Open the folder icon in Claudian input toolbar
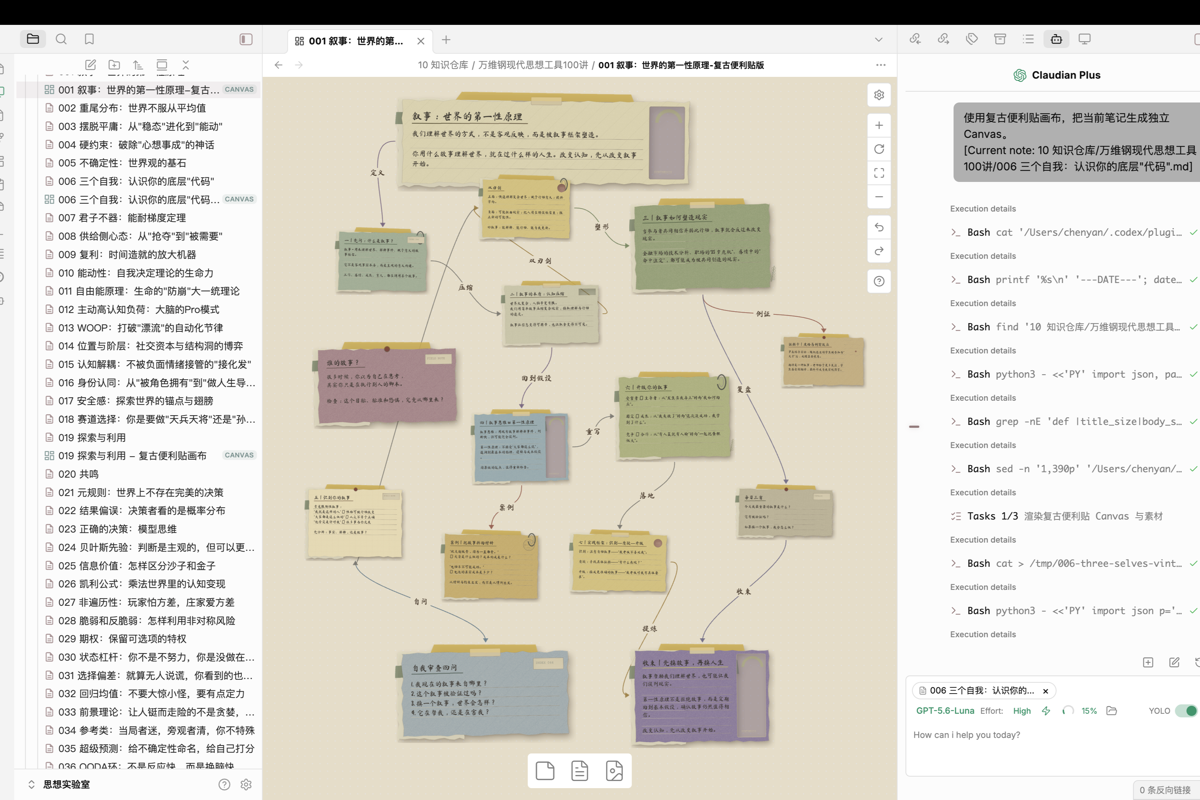Viewport: 1200px width, 800px height. (1111, 711)
